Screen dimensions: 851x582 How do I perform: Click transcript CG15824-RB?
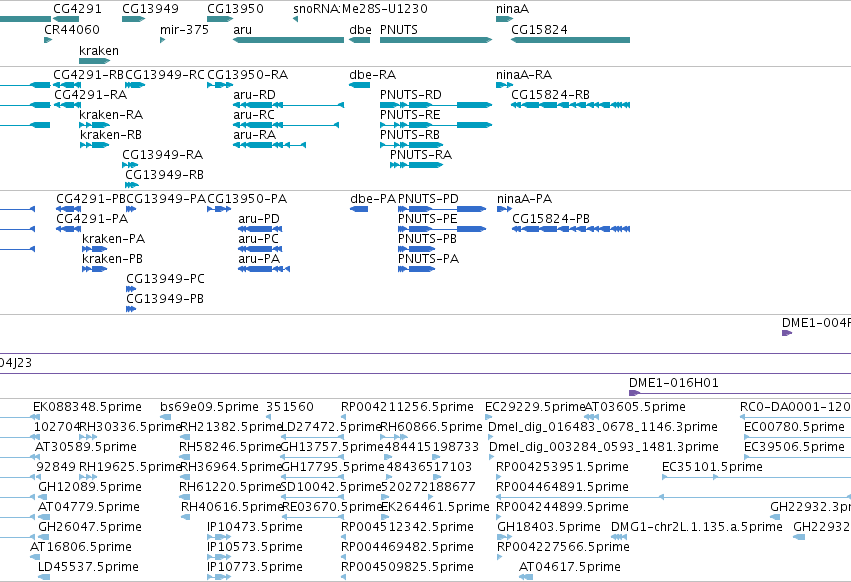point(570,105)
